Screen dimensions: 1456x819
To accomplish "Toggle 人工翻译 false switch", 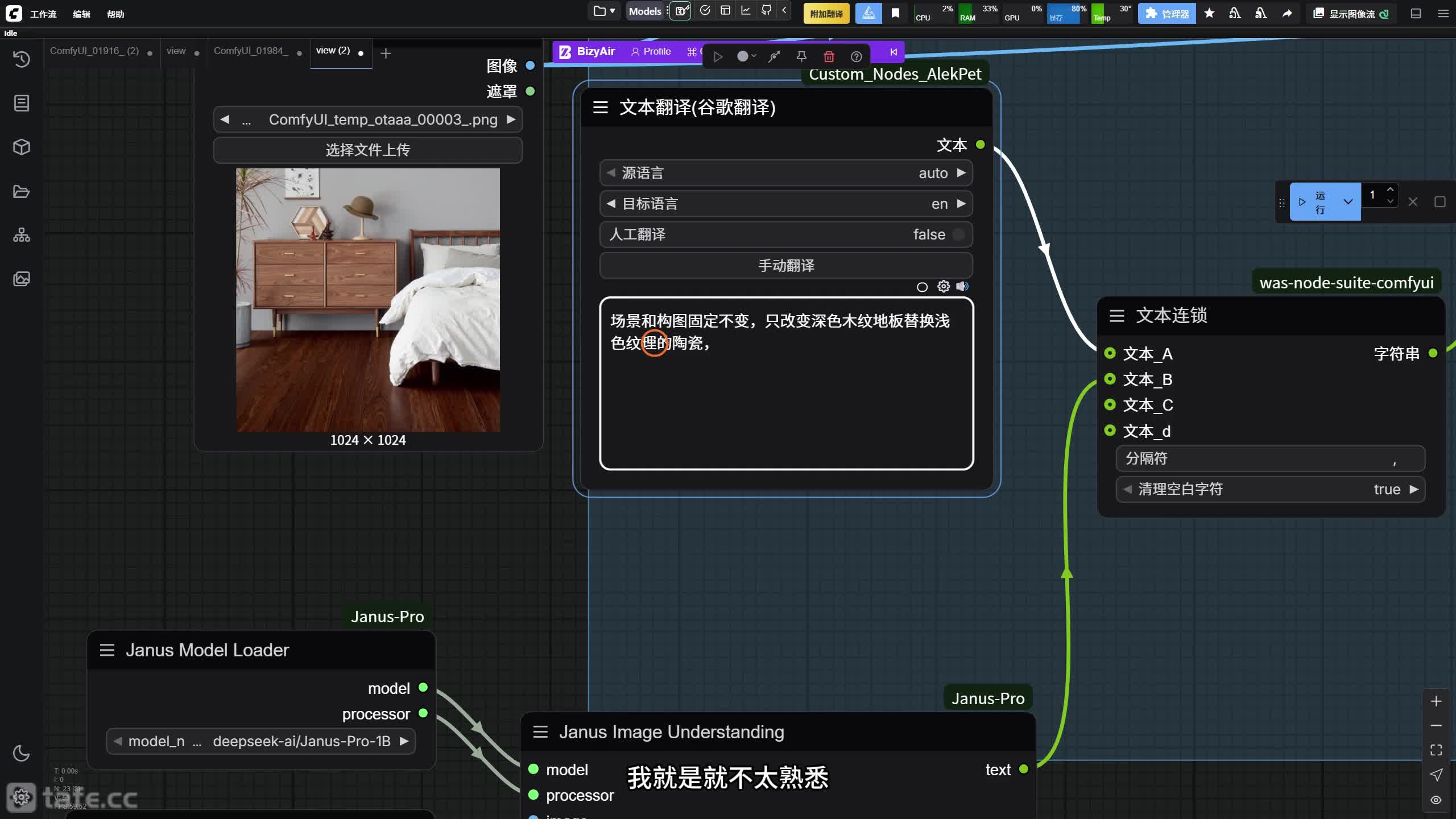I will (x=786, y=234).
